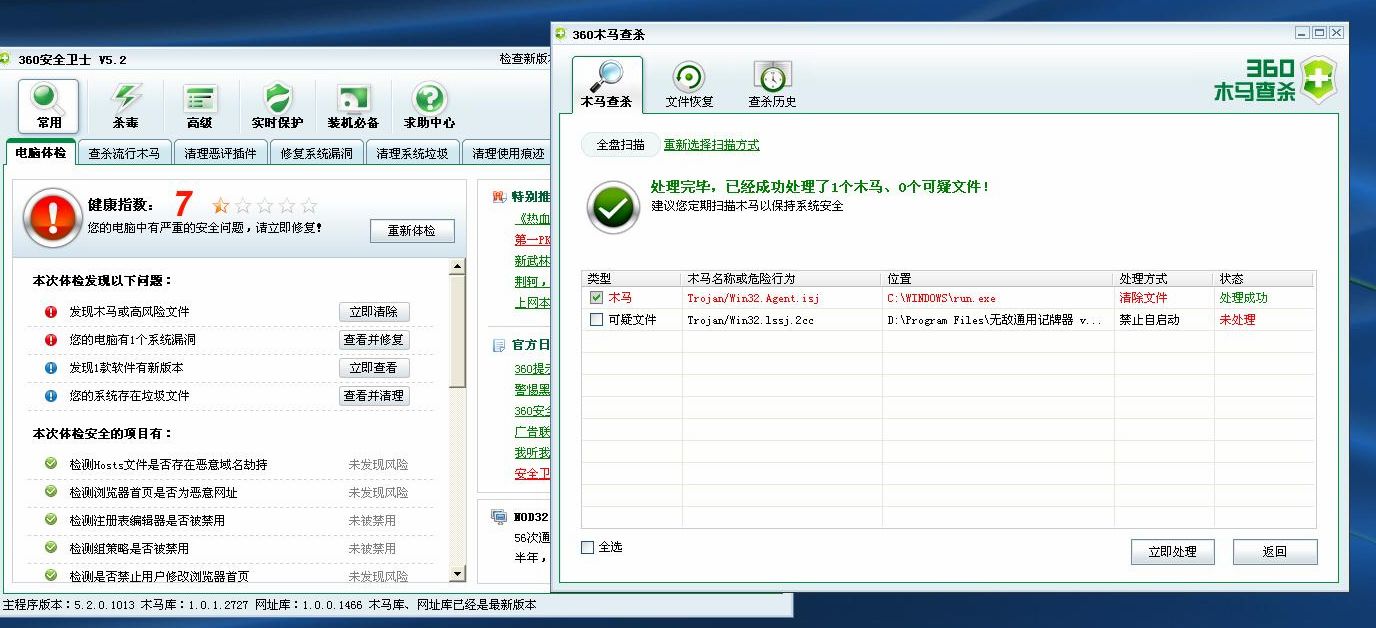Uncheck the 木马 row checkbox

[x=597, y=298]
